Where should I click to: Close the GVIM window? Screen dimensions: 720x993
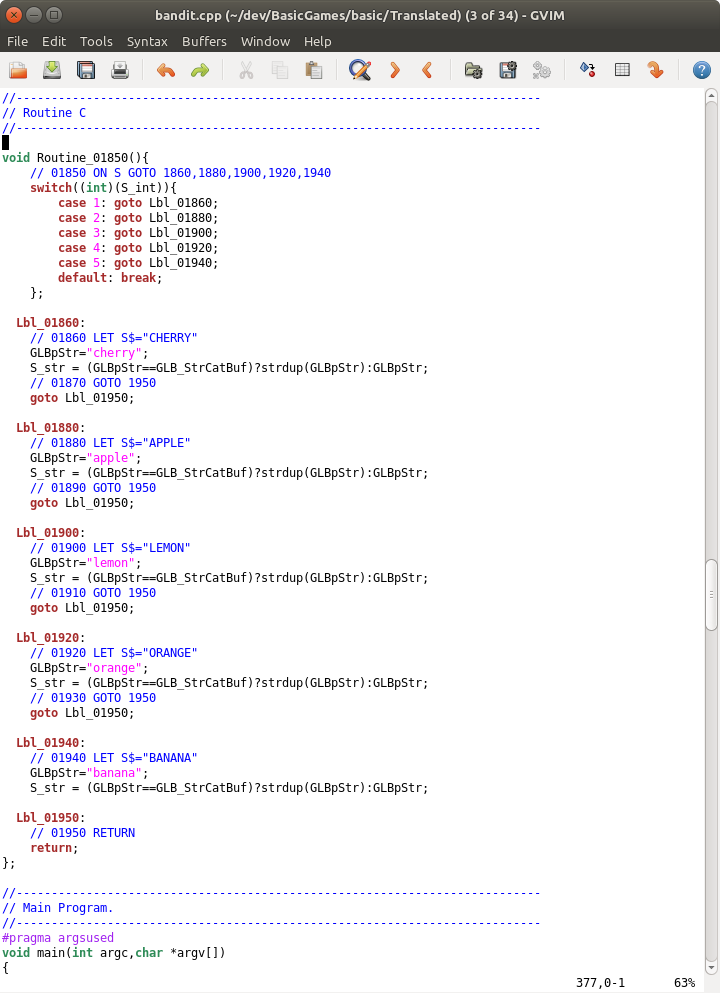13,15
